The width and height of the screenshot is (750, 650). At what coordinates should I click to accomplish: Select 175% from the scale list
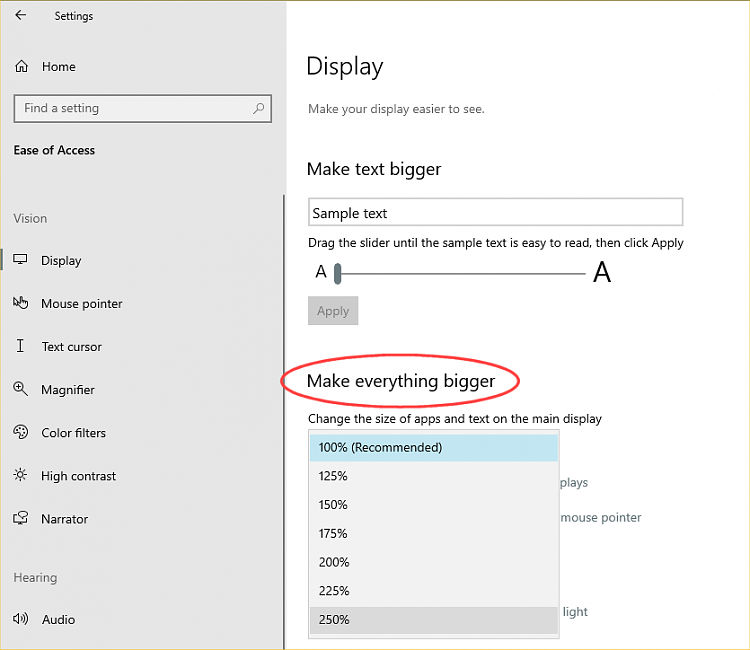click(434, 533)
